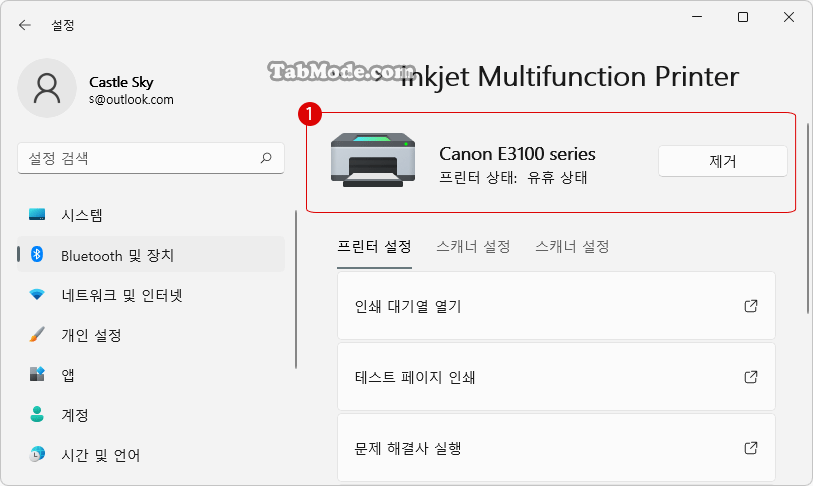Image resolution: width=813 pixels, height=486 pixels.
Task: Click the 계정 person icon
Action: (37, 414)
